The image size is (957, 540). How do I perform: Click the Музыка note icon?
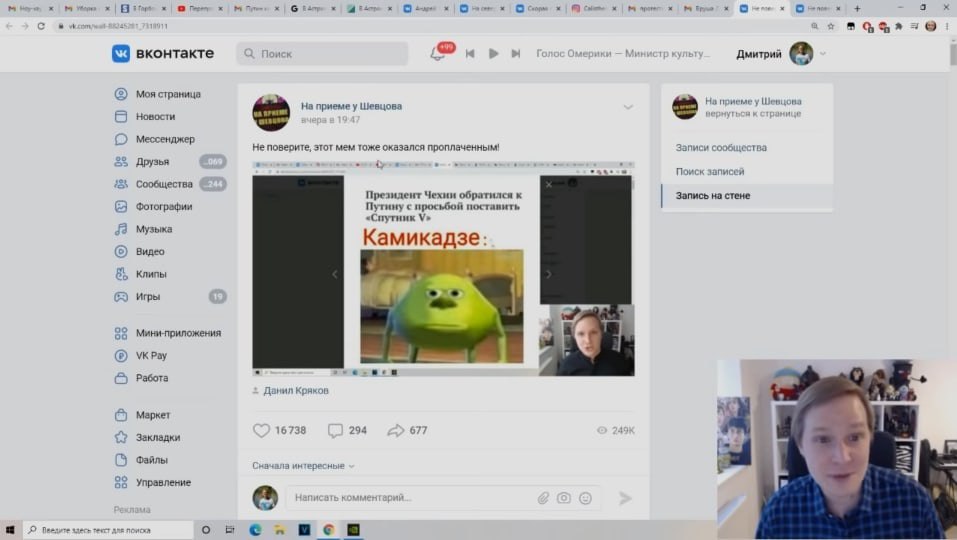[x=121, y=229]
